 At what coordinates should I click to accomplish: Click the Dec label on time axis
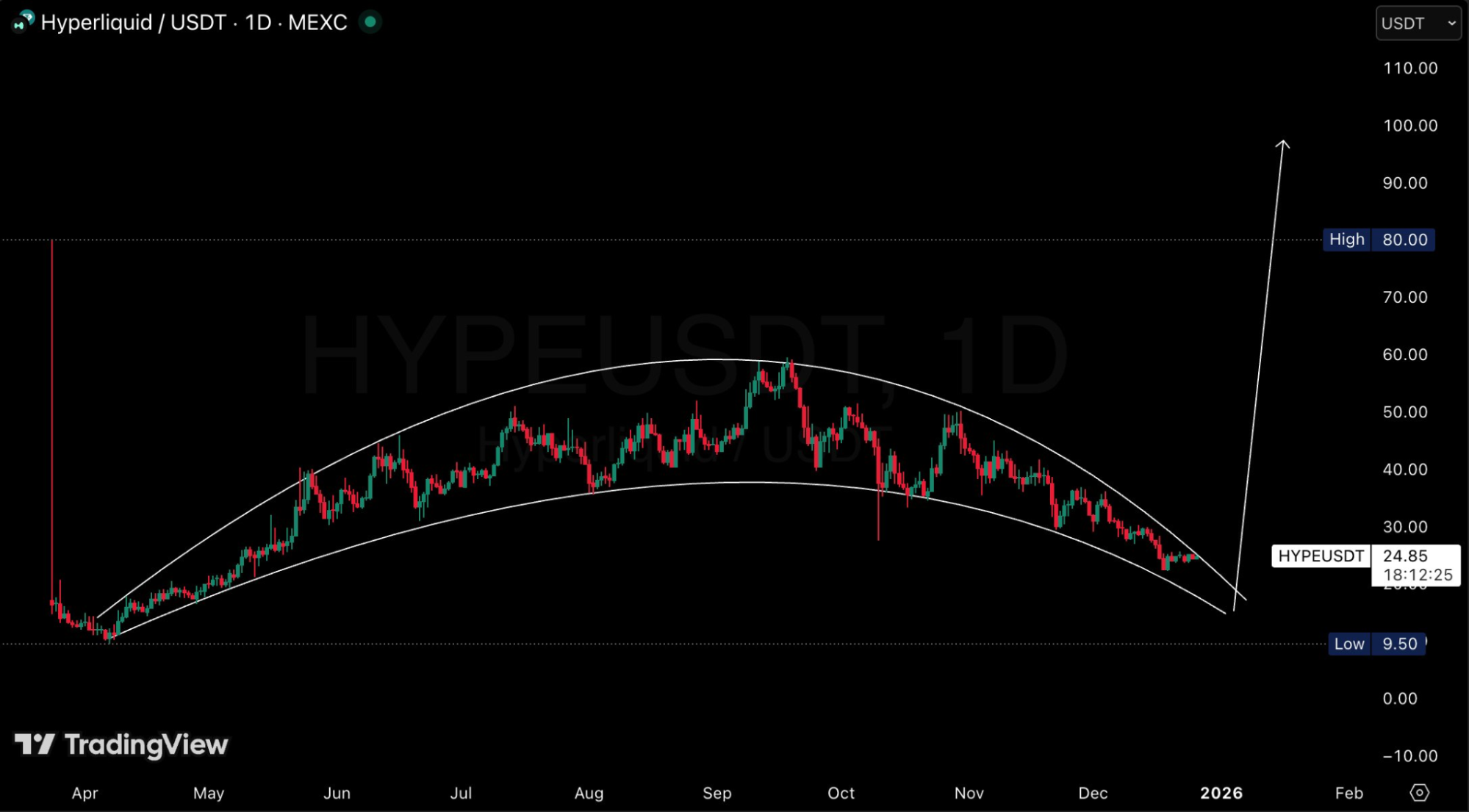(1092, 793)
